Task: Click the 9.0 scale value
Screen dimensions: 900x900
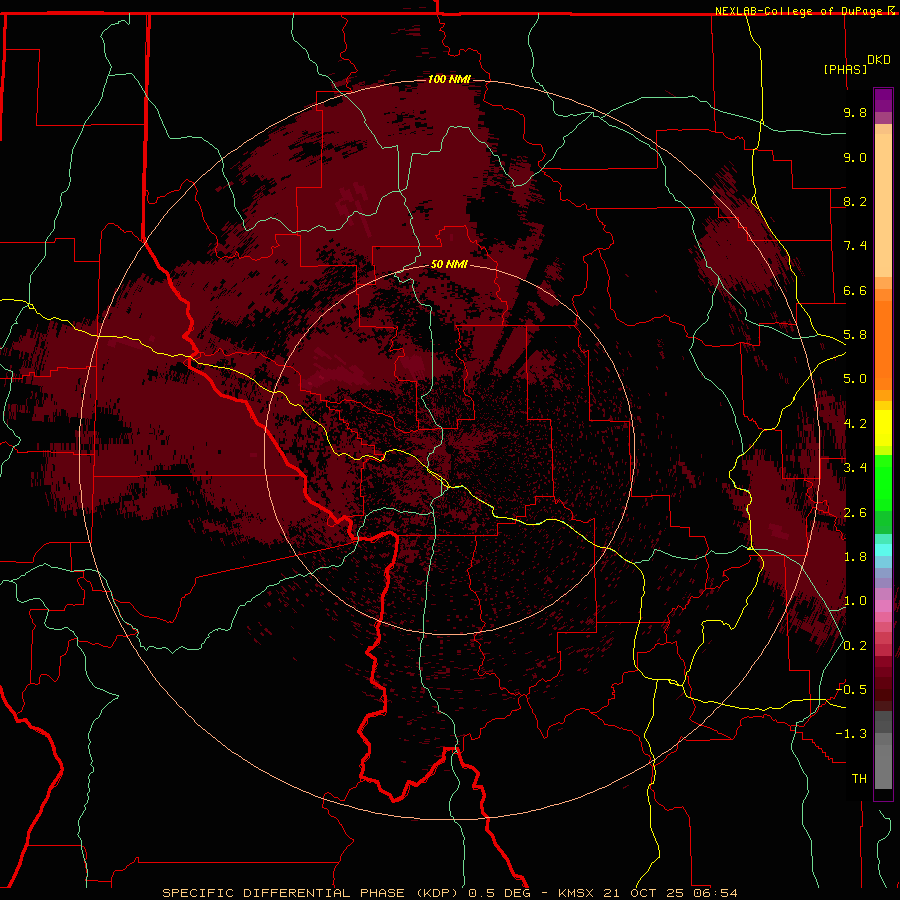Action: coord(855,157)
